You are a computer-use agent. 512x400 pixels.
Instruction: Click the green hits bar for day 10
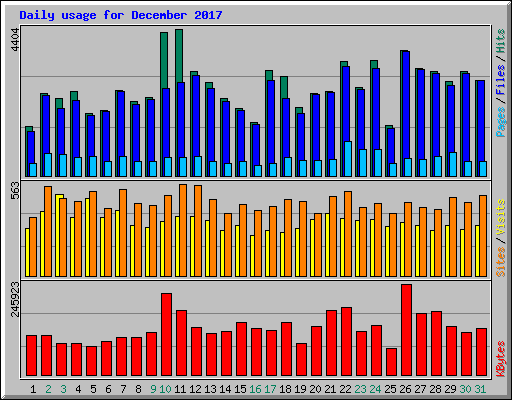[x=164, y=60]
